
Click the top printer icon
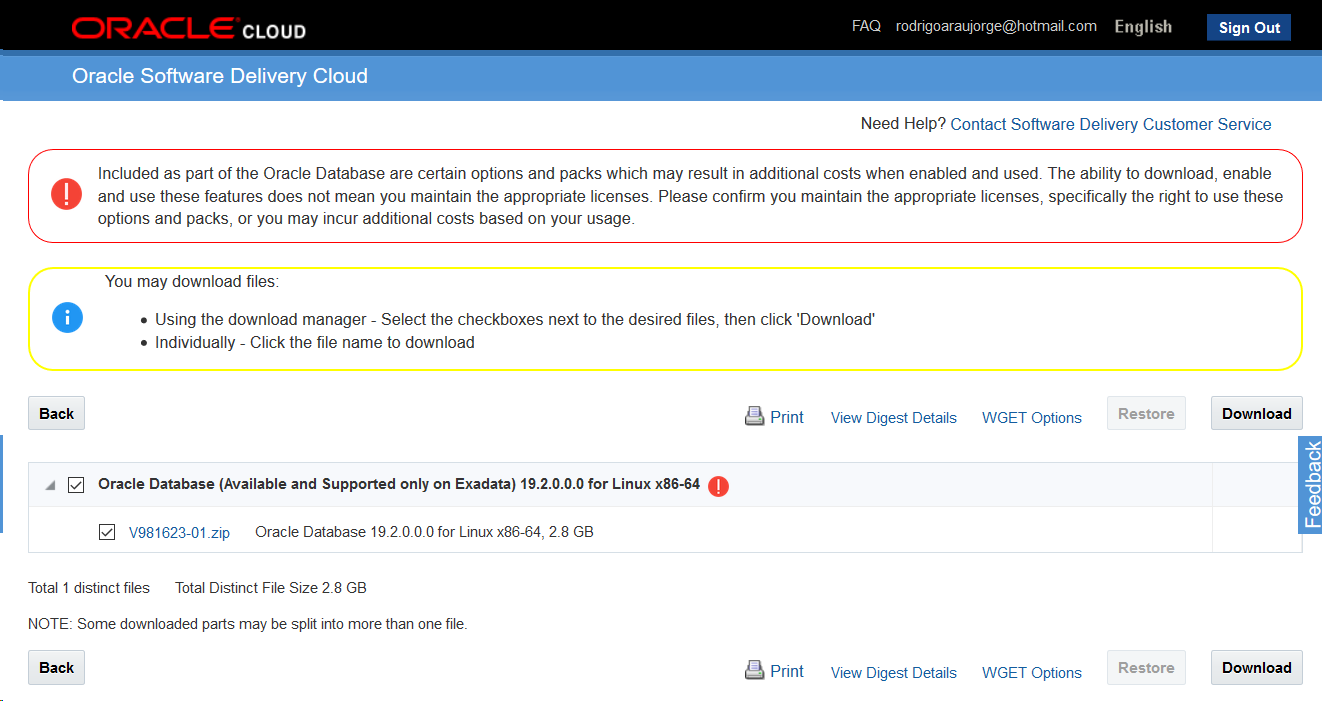755,416
